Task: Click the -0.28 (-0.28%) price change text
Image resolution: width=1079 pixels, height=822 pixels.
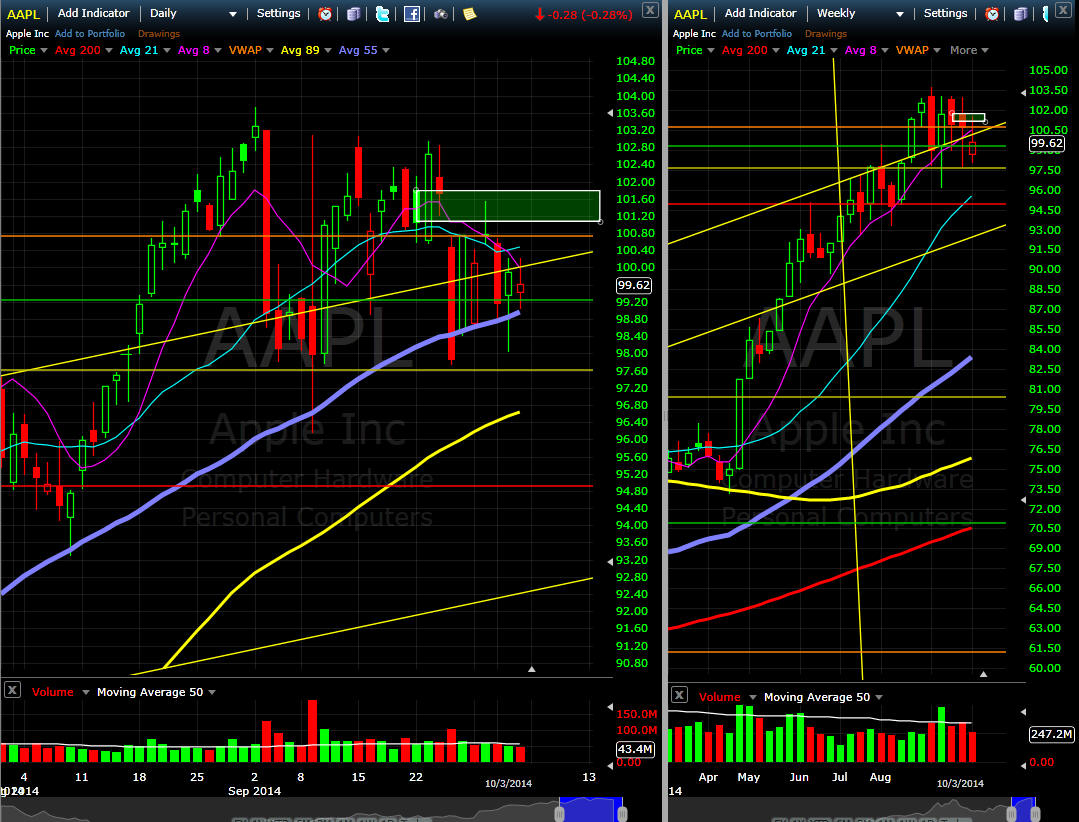Action: (x=590, y=14)
